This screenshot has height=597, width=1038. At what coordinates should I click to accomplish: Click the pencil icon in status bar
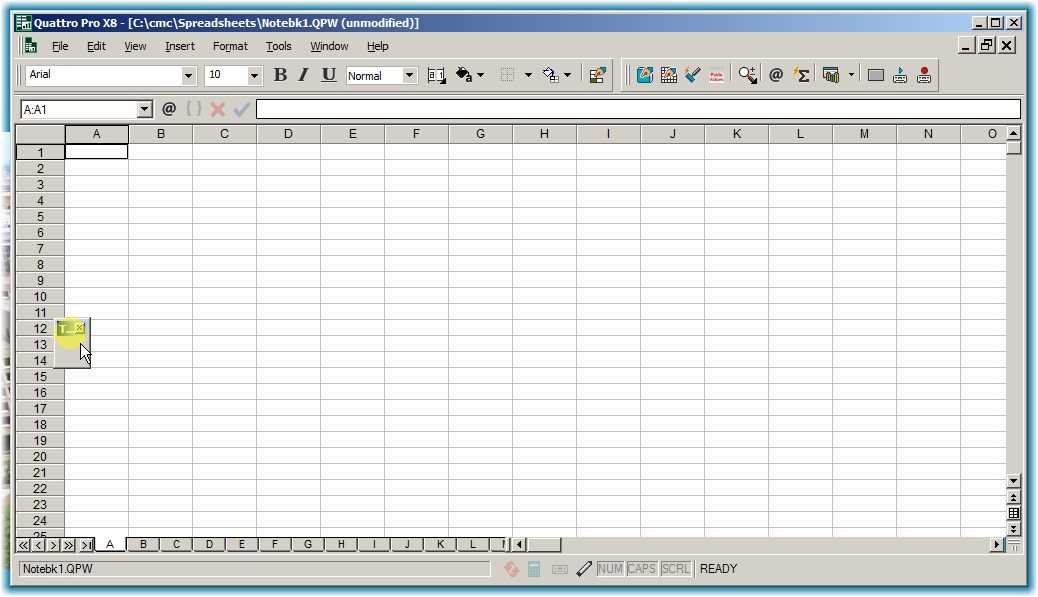(x=584, y=569)
